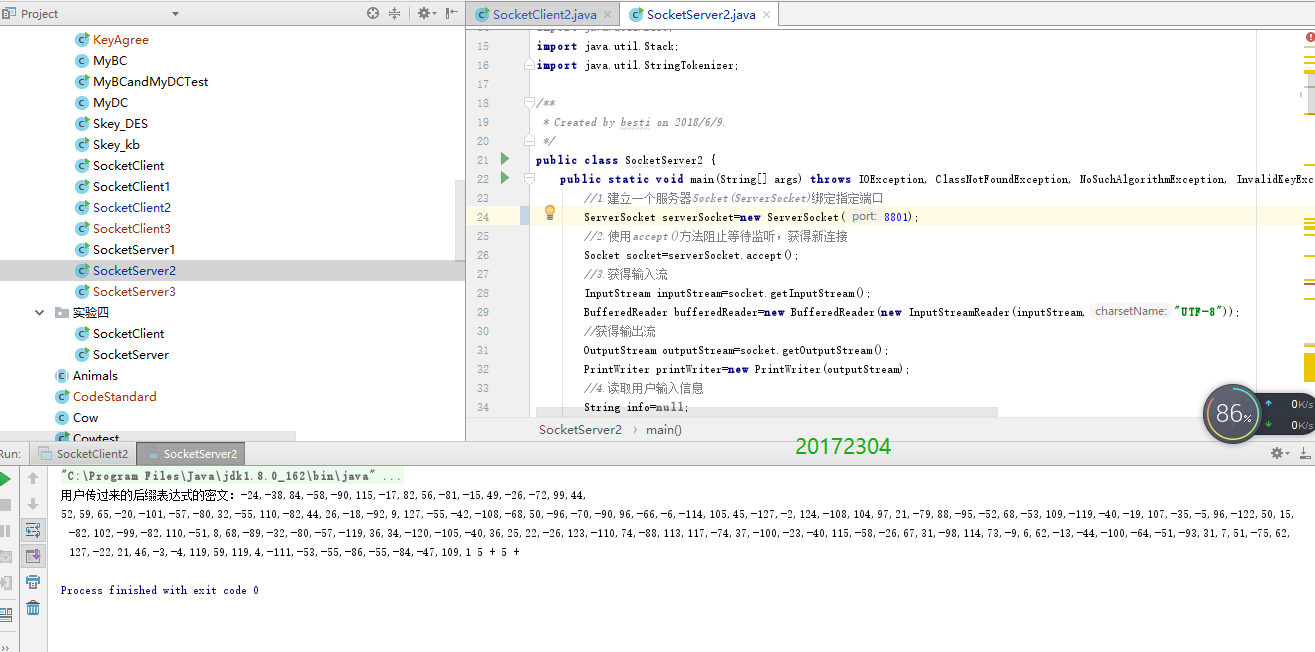Select KeyAgree class in project tree
1315x652 pixels.
tap(120, 40)
